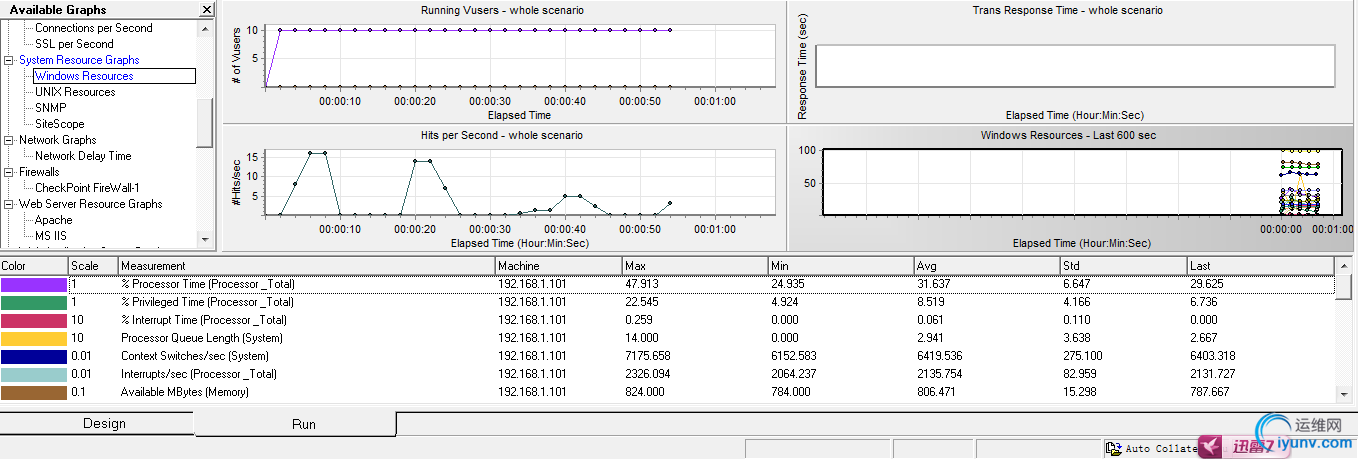Viewport: 1358px width, 459px height.
Task: Click the Xunlei bird icon
Action: point(1215,444)
